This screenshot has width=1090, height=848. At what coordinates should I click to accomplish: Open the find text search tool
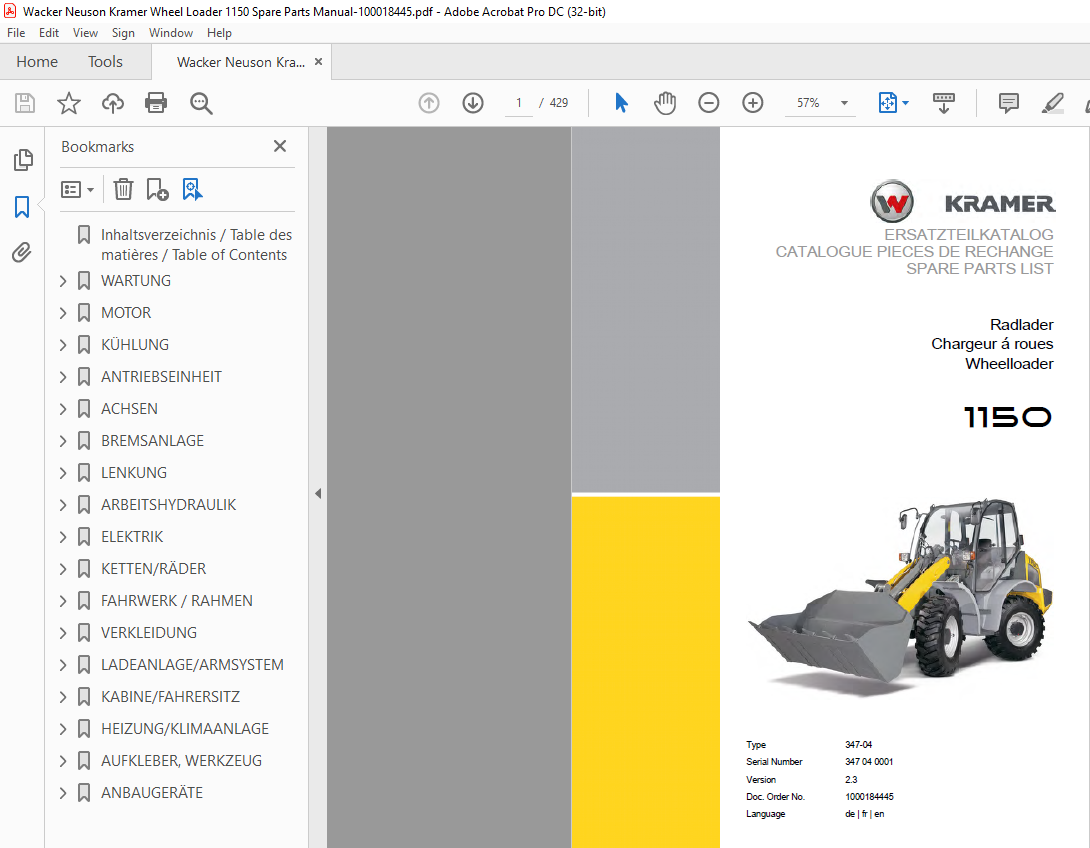[x=201, y=104]
